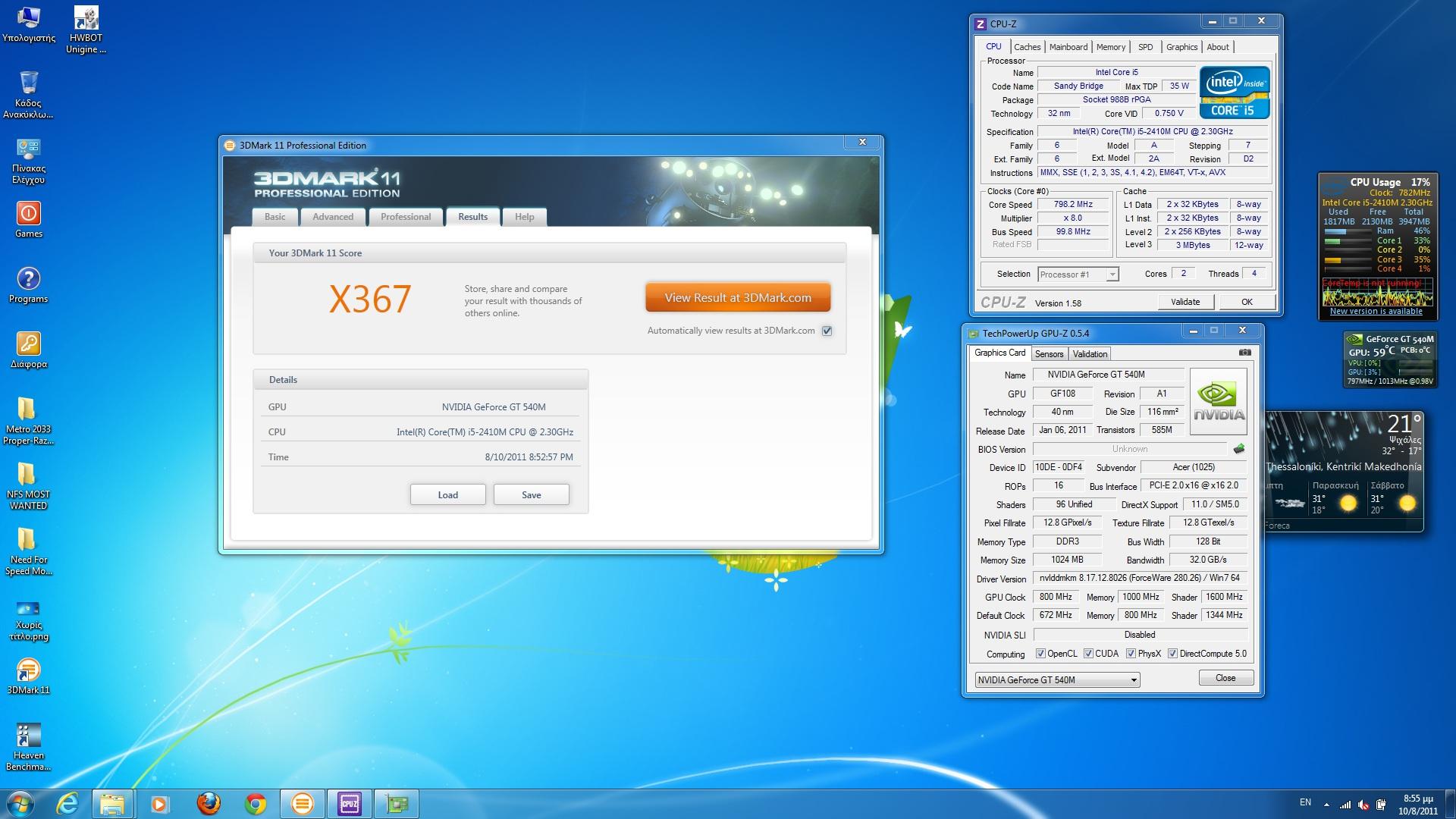1456x819 pixels.
Task: Open Windows Media Player from taskbar
Action: [x=159, y=804]
